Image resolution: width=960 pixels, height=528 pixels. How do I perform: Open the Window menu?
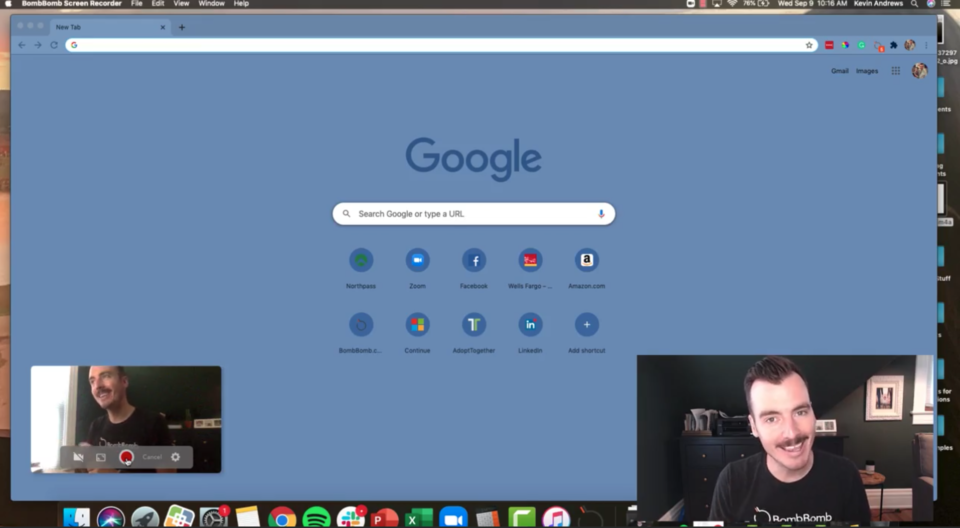(x=211, y=4)
